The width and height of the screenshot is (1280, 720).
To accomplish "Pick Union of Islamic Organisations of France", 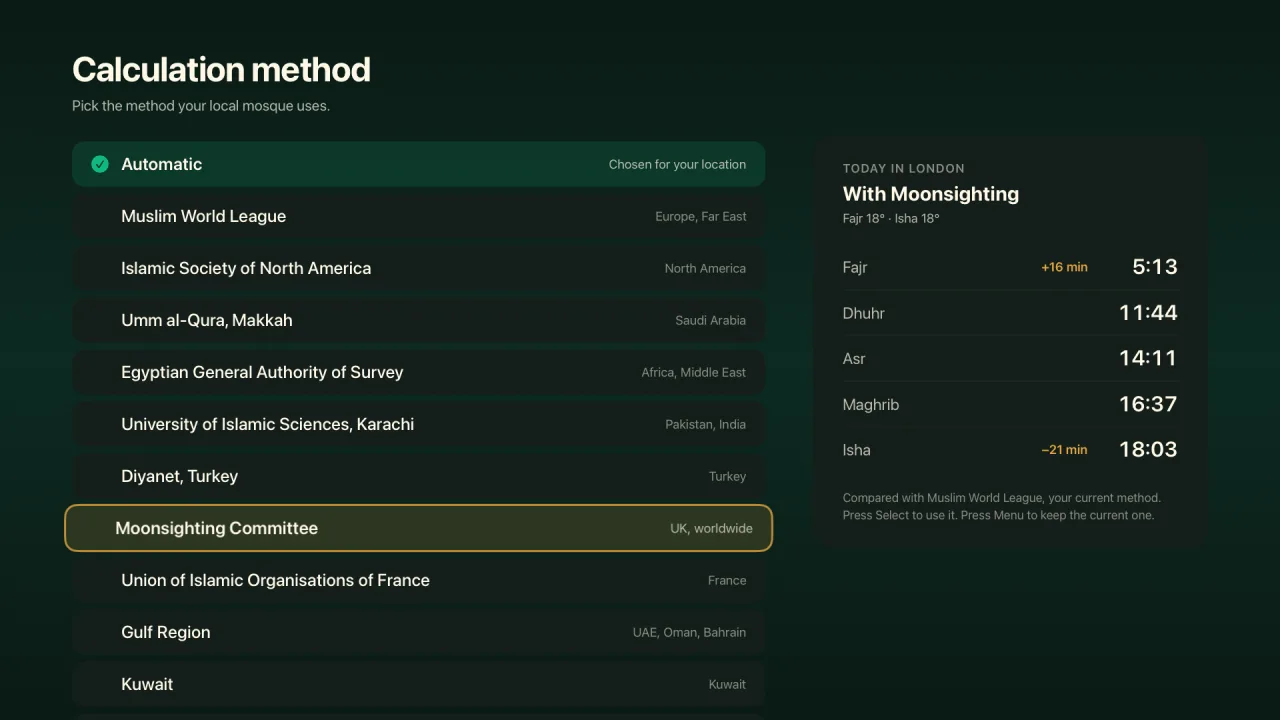I will (x=418, y=580).
